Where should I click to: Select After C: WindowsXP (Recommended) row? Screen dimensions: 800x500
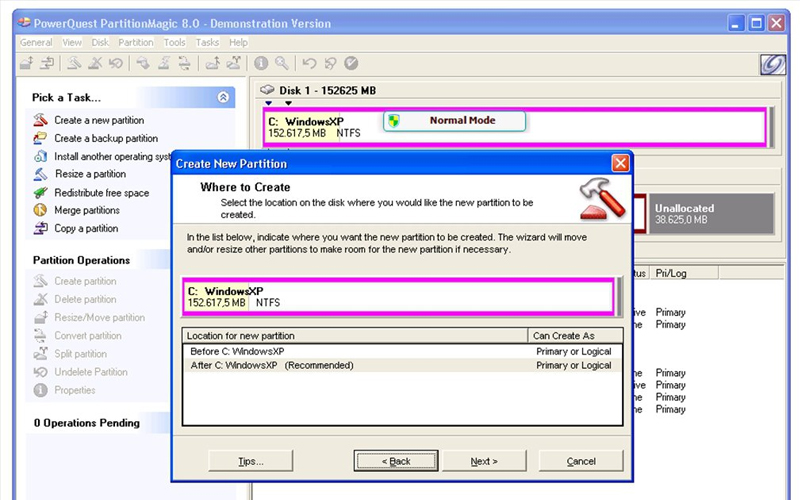click(x=402, y=365)
